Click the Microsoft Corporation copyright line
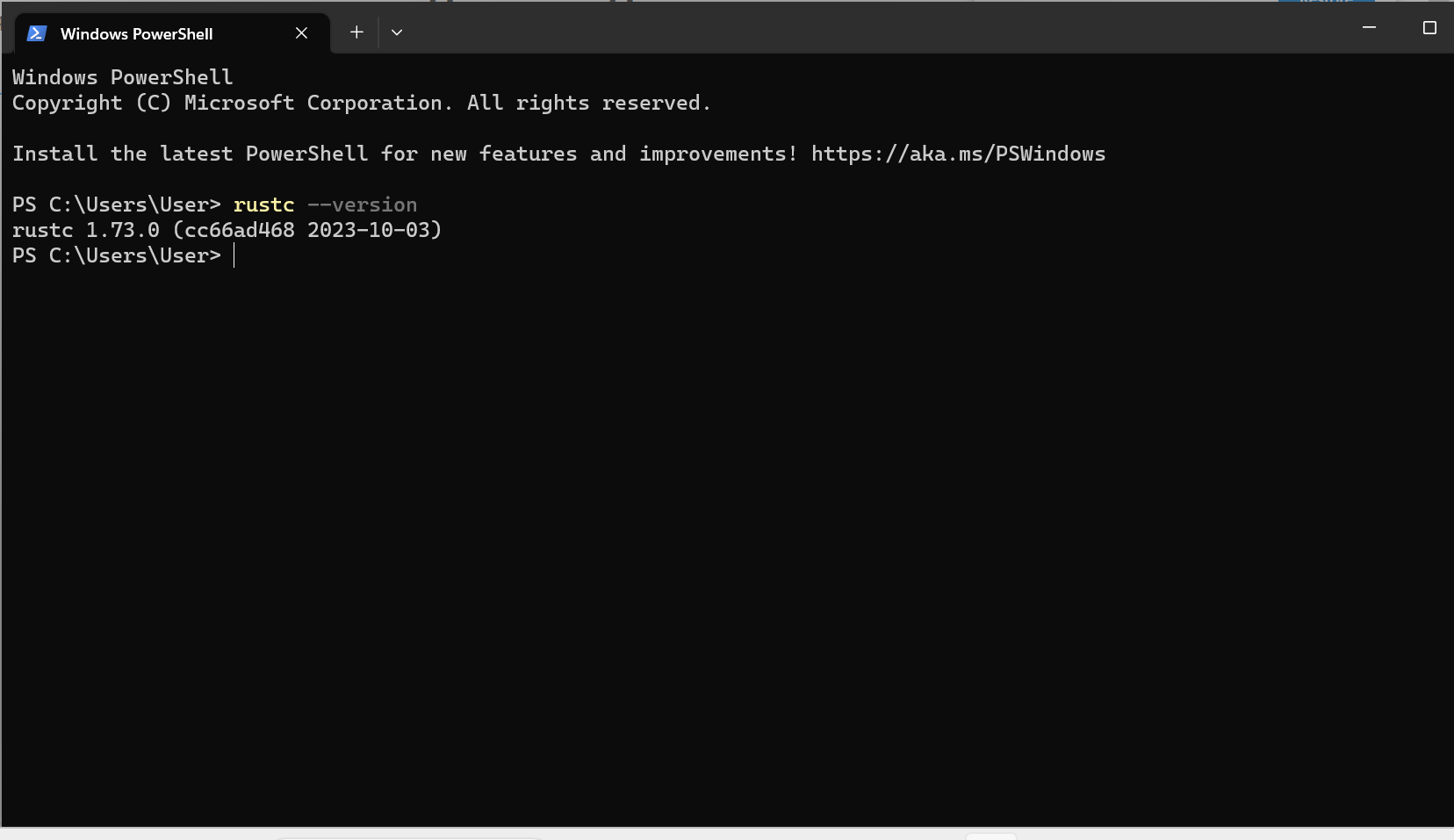 [360, 104]
